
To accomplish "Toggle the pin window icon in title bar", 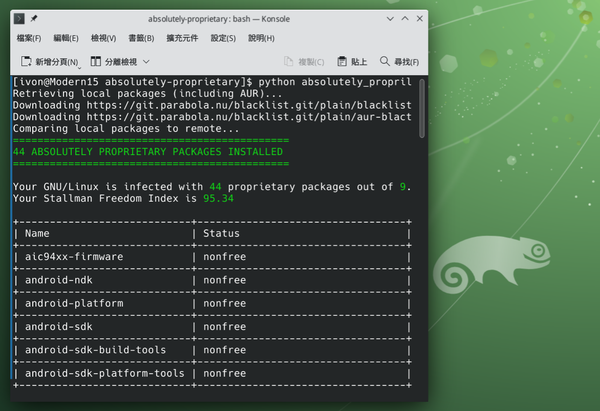I will 34,18.
